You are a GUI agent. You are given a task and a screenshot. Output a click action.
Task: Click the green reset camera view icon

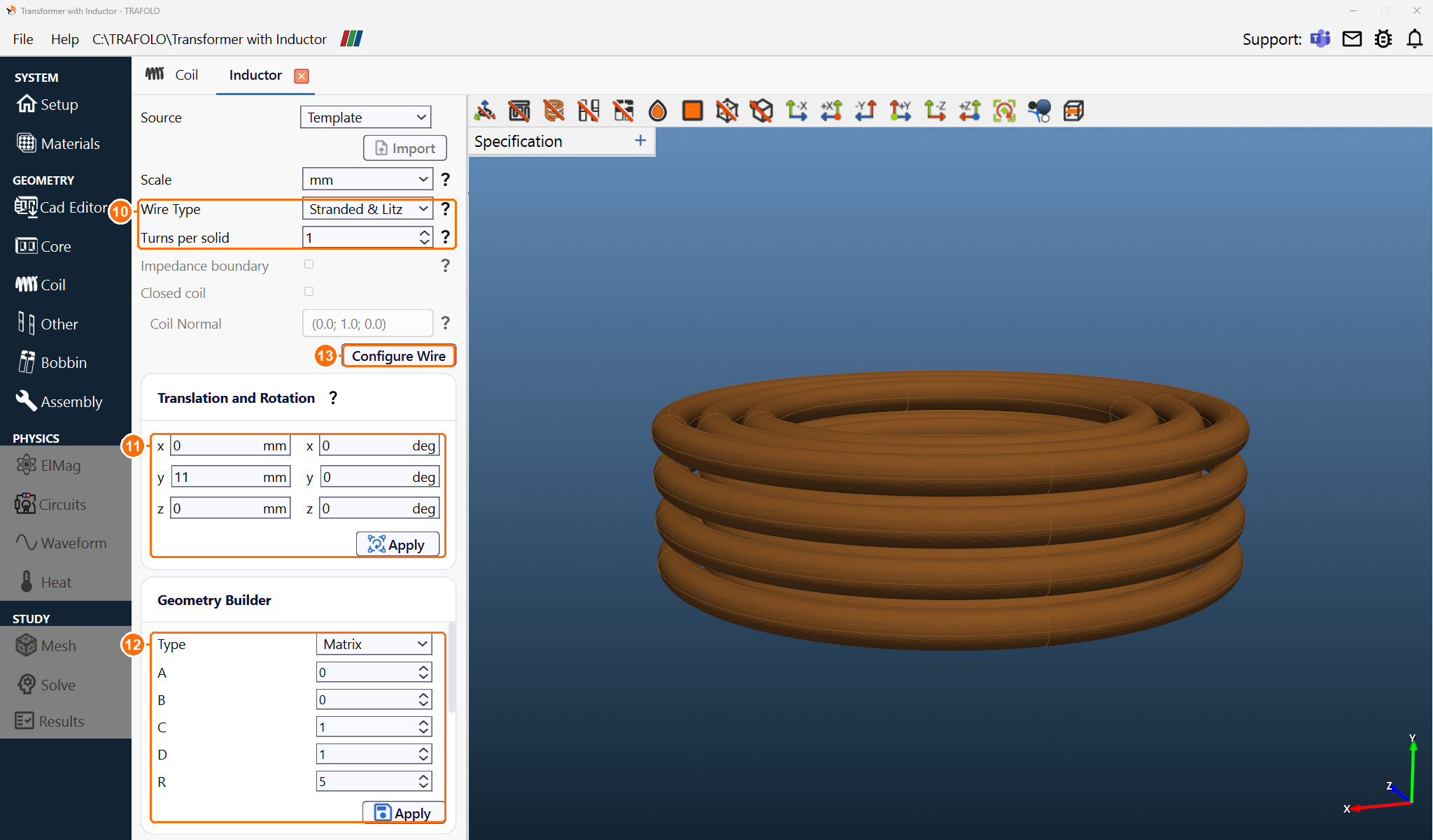(1004, 111)
